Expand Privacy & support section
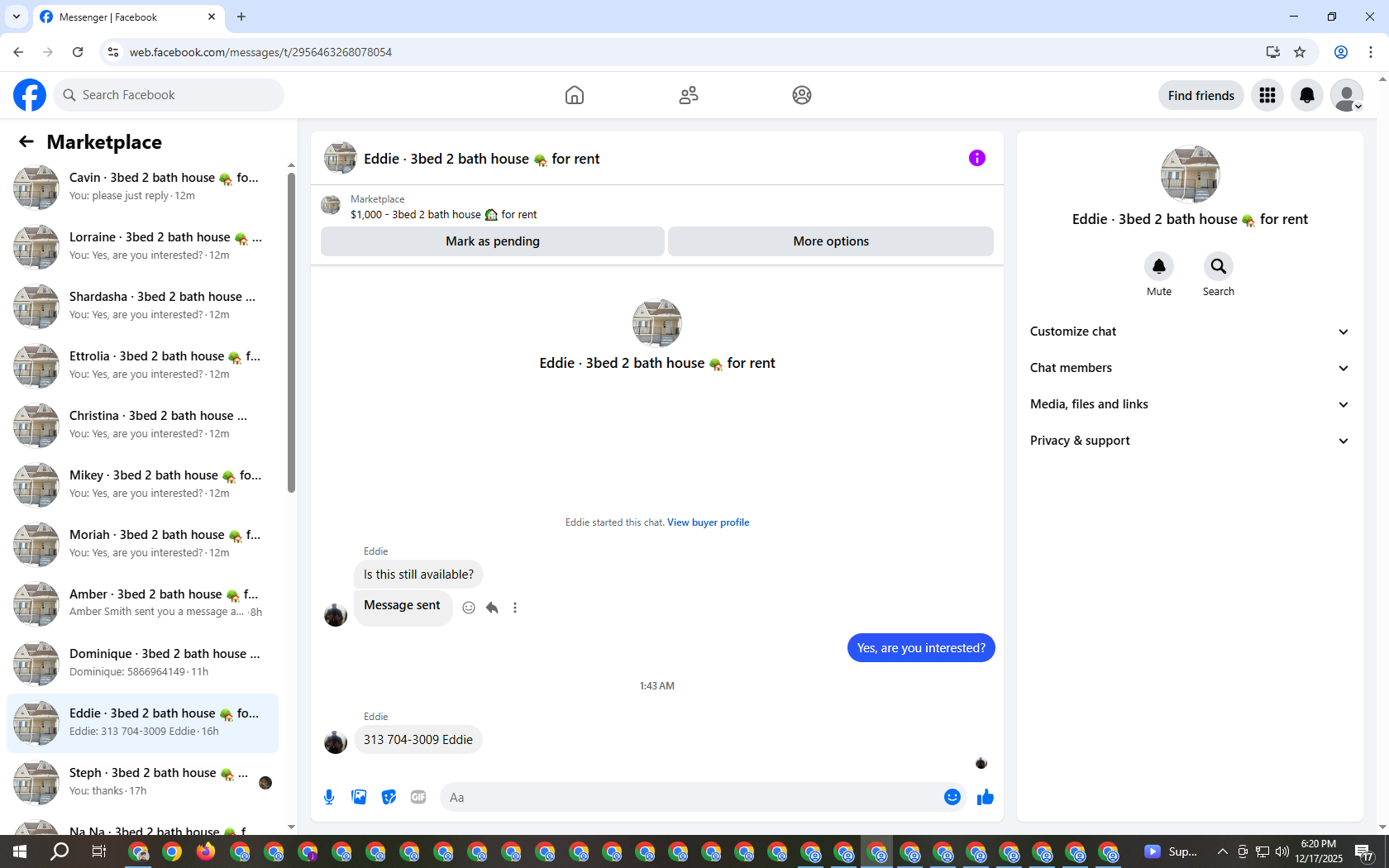1389x868 pixels. pyautogui.click(x=1190, y=441)
